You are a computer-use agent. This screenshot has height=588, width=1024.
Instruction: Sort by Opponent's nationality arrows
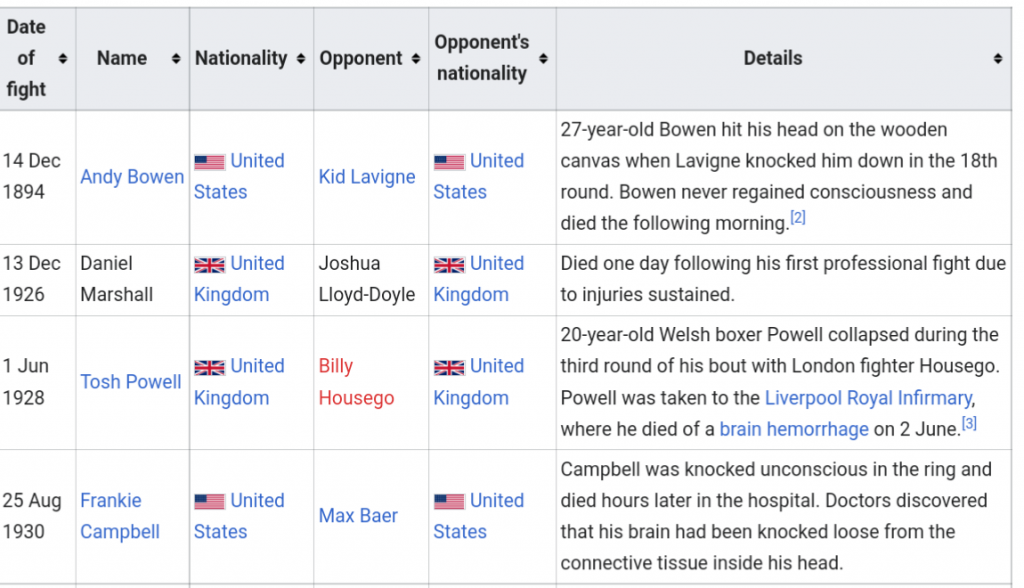tap(543, 59)
